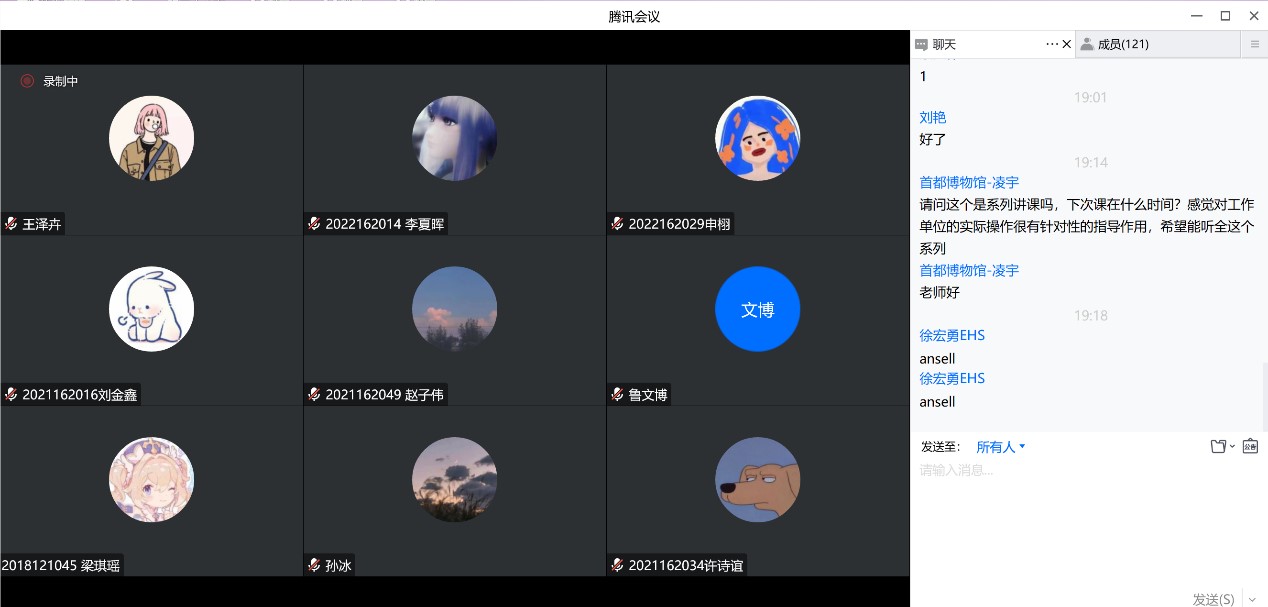Expand the 所有人 recipient dropdown
This screenshot has height=607, width=1268.
(1001, 447)
